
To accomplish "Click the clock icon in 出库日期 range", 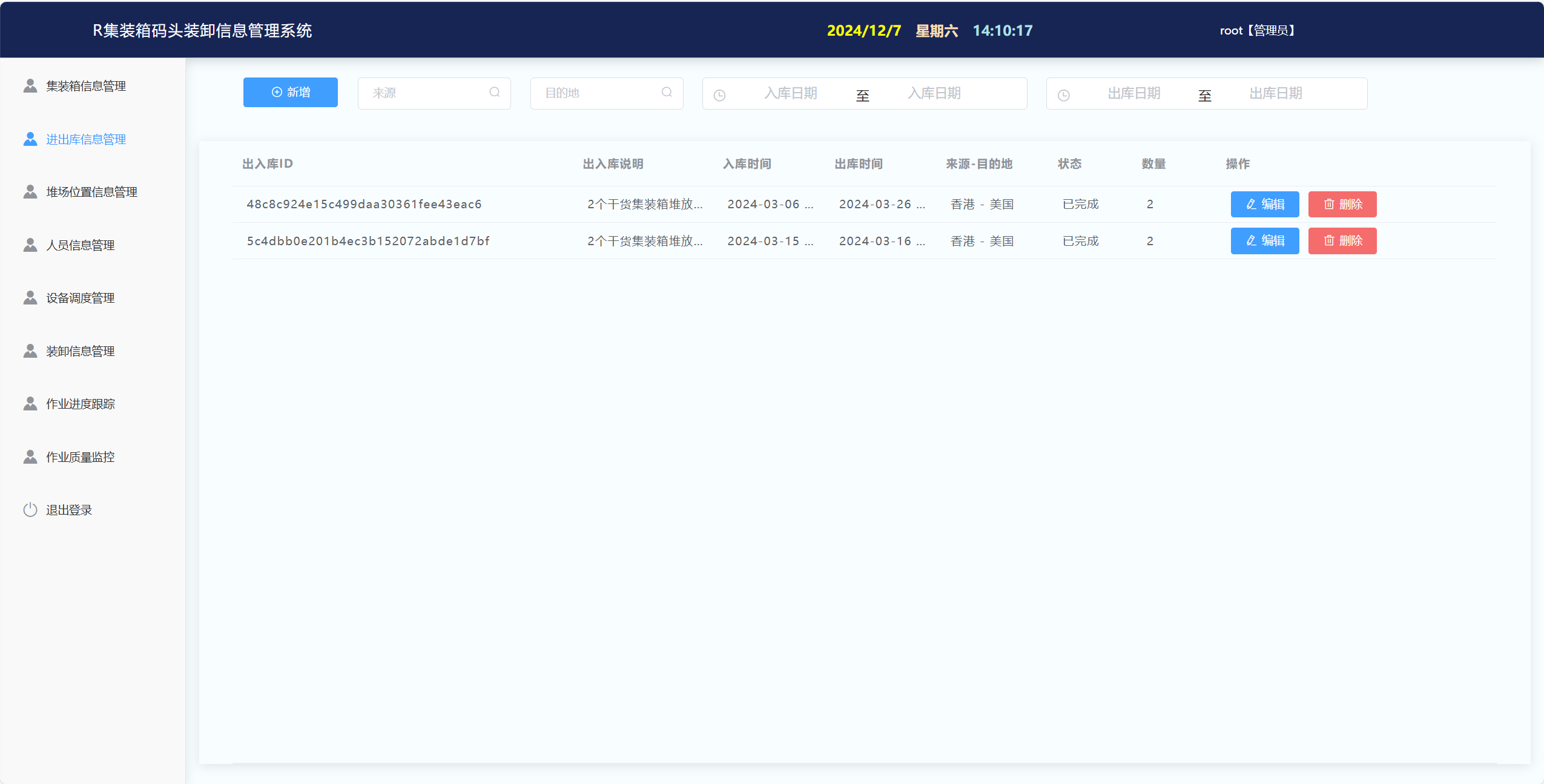I will [x=1063, y=95].
